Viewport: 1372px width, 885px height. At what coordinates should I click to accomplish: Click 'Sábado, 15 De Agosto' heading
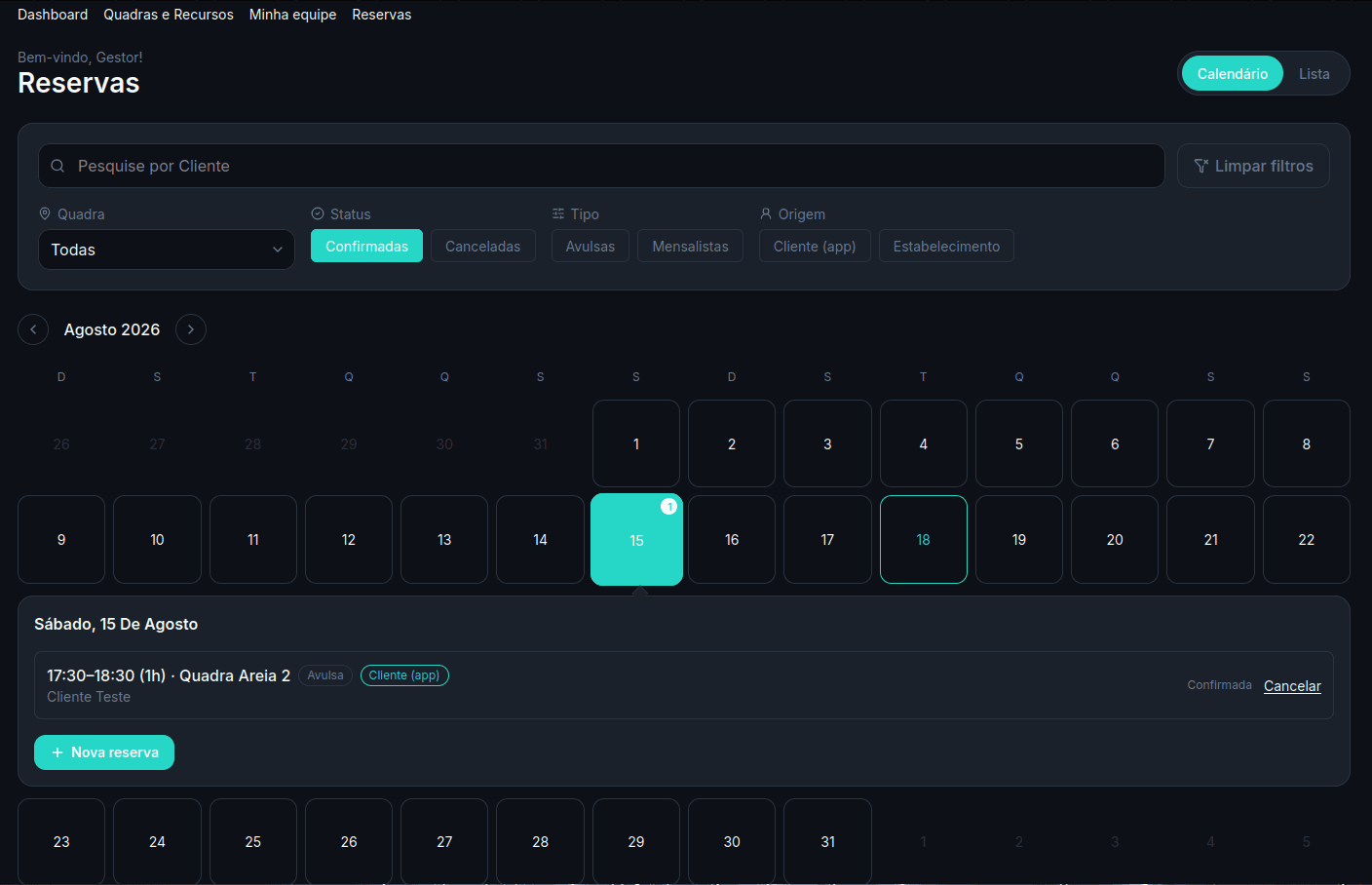116,624
